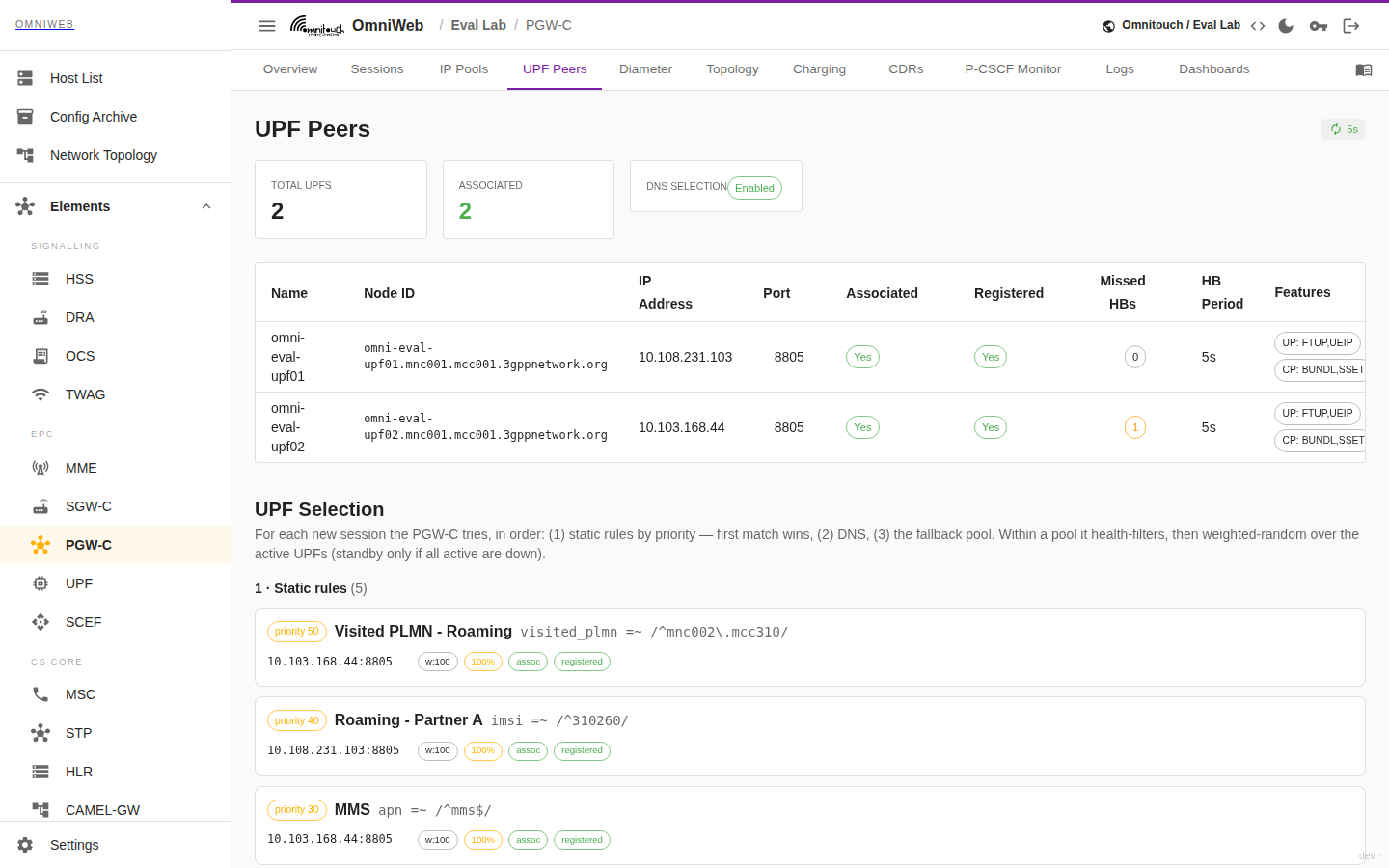Viewport: 1389px width, 868px height.
Task: Open Host List in sidebar
Action: point(116,78)
